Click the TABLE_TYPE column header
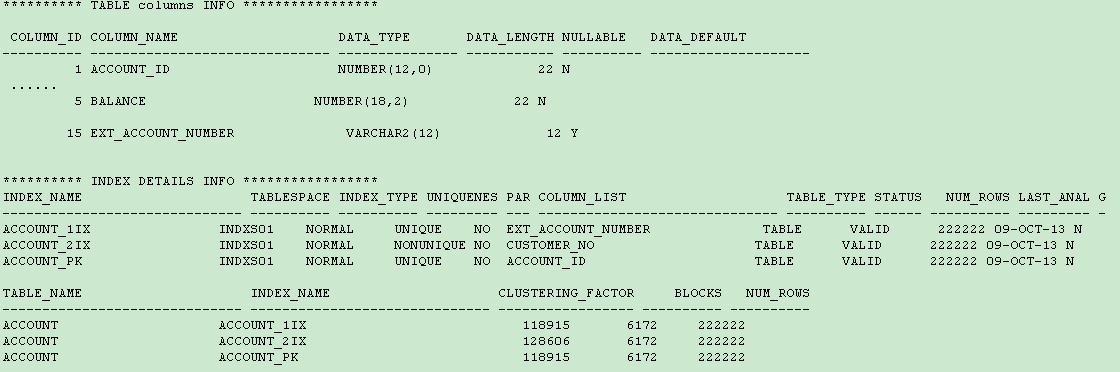Screen dimensions: 1120x372 pos(826,197)
